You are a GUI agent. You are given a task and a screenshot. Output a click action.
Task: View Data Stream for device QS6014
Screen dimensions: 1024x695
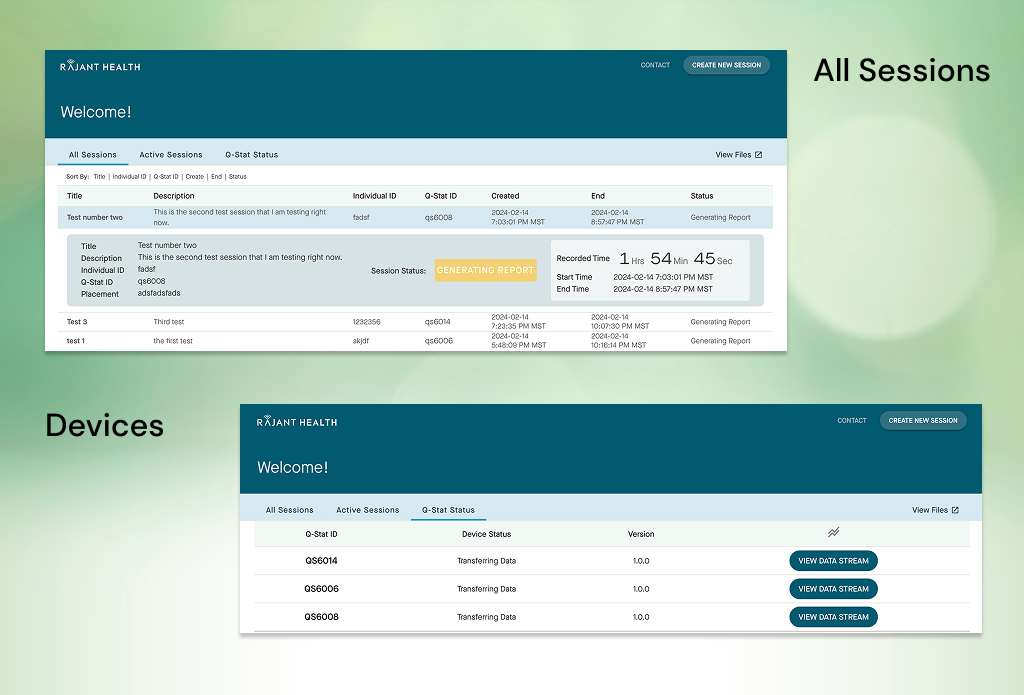click(833, 561)
